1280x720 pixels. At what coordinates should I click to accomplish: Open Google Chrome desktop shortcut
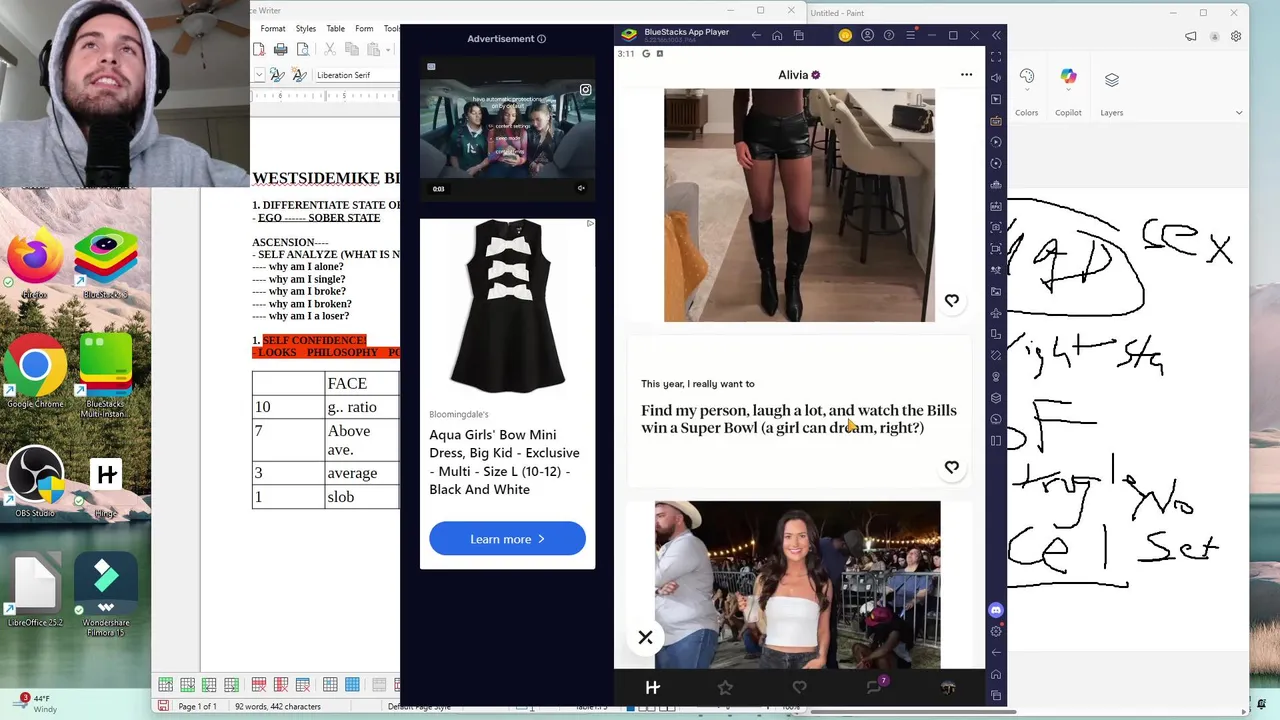[x=35, y=373]
